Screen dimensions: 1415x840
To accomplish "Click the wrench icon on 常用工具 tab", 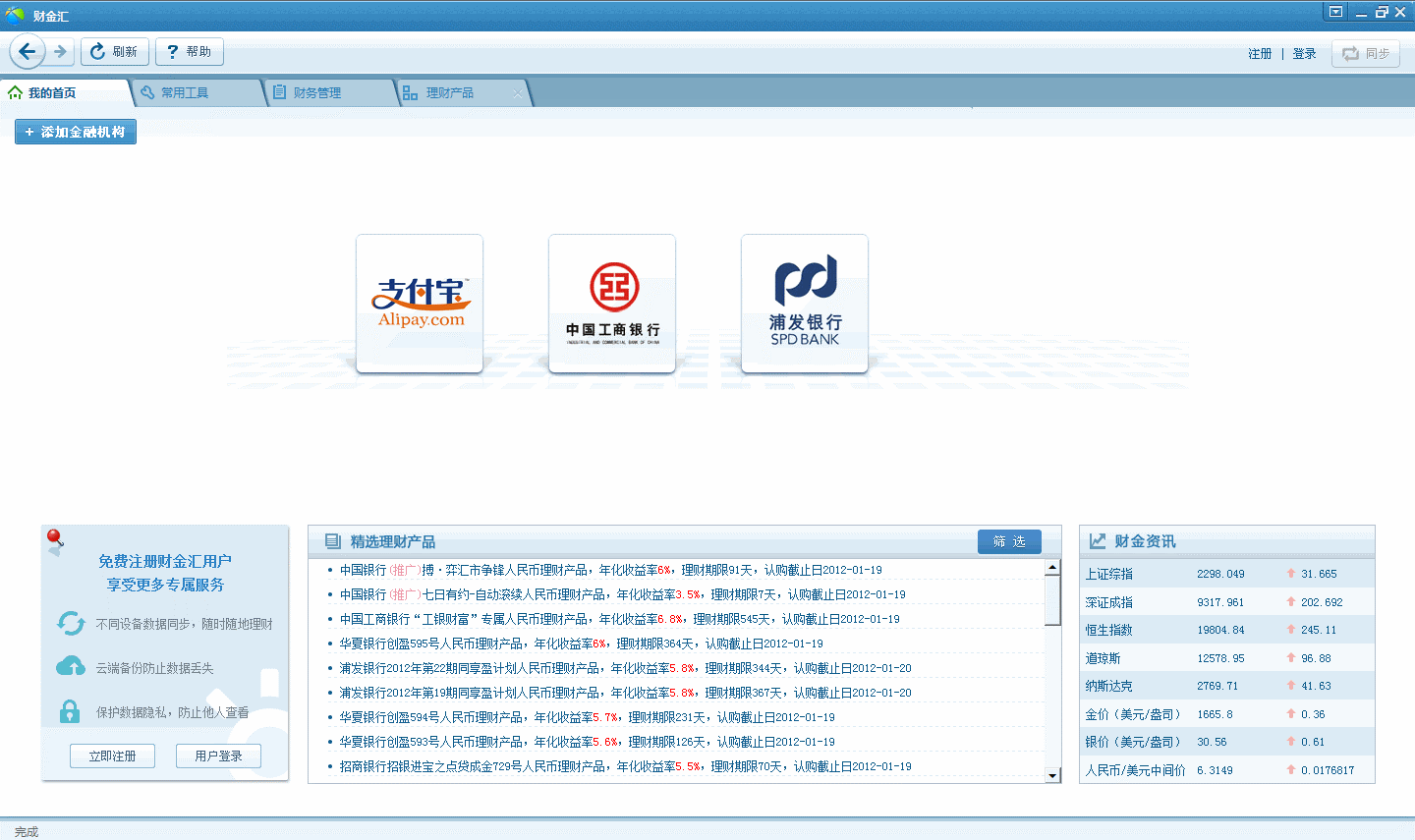I will point(147,92).
